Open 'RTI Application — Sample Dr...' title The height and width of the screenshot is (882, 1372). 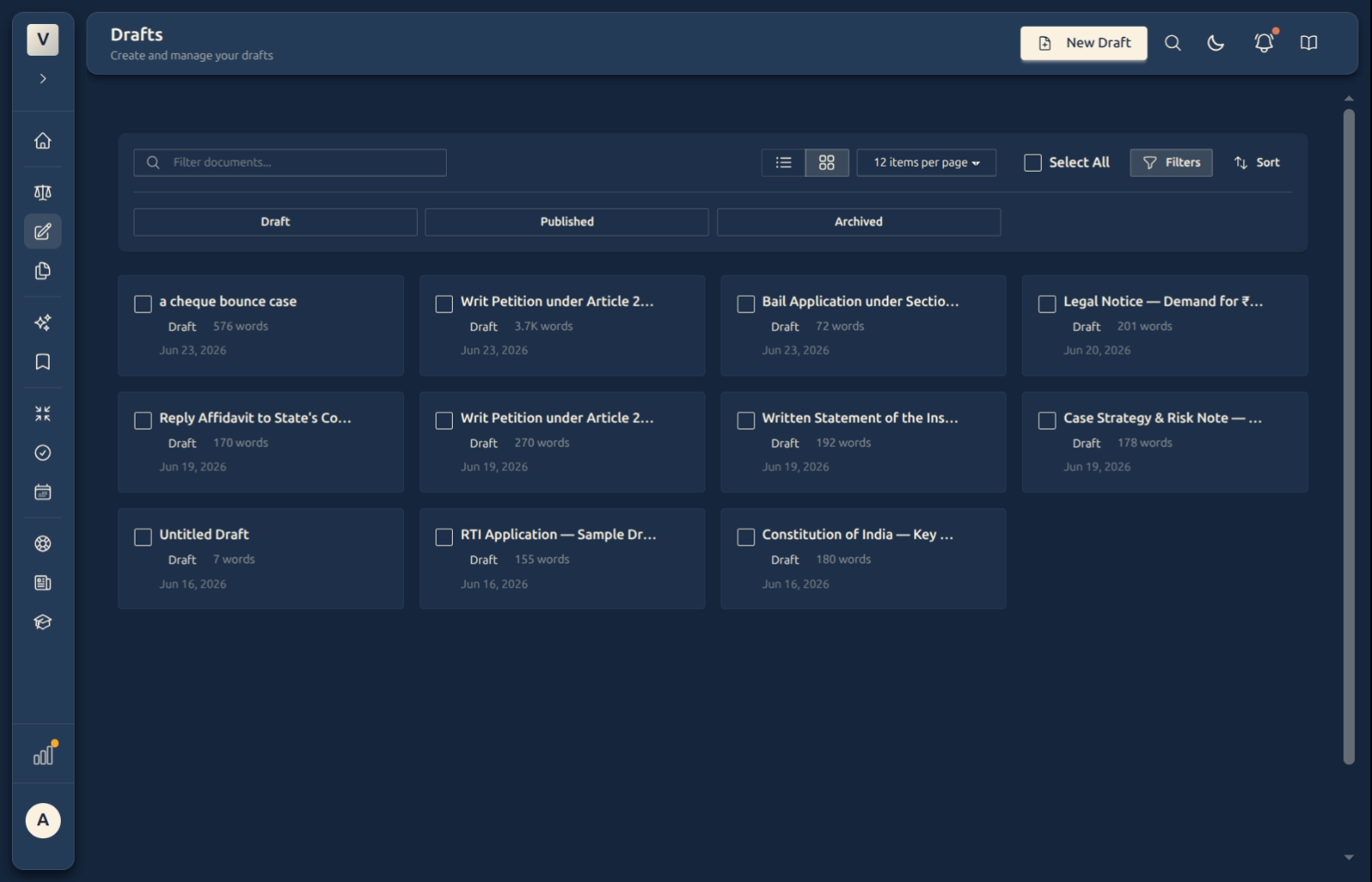click(558, 535)
